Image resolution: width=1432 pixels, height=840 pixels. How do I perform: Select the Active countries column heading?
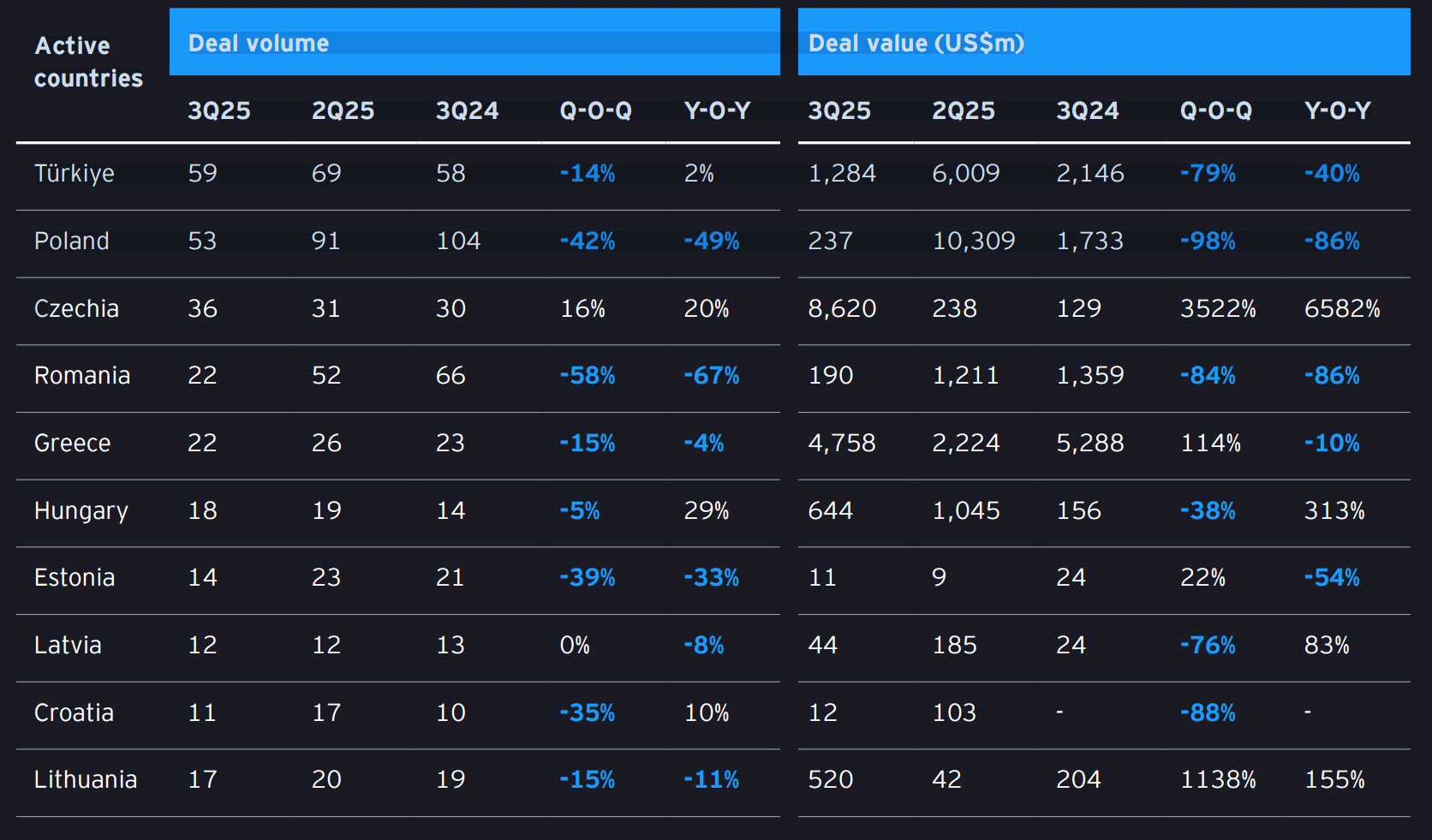88,62
